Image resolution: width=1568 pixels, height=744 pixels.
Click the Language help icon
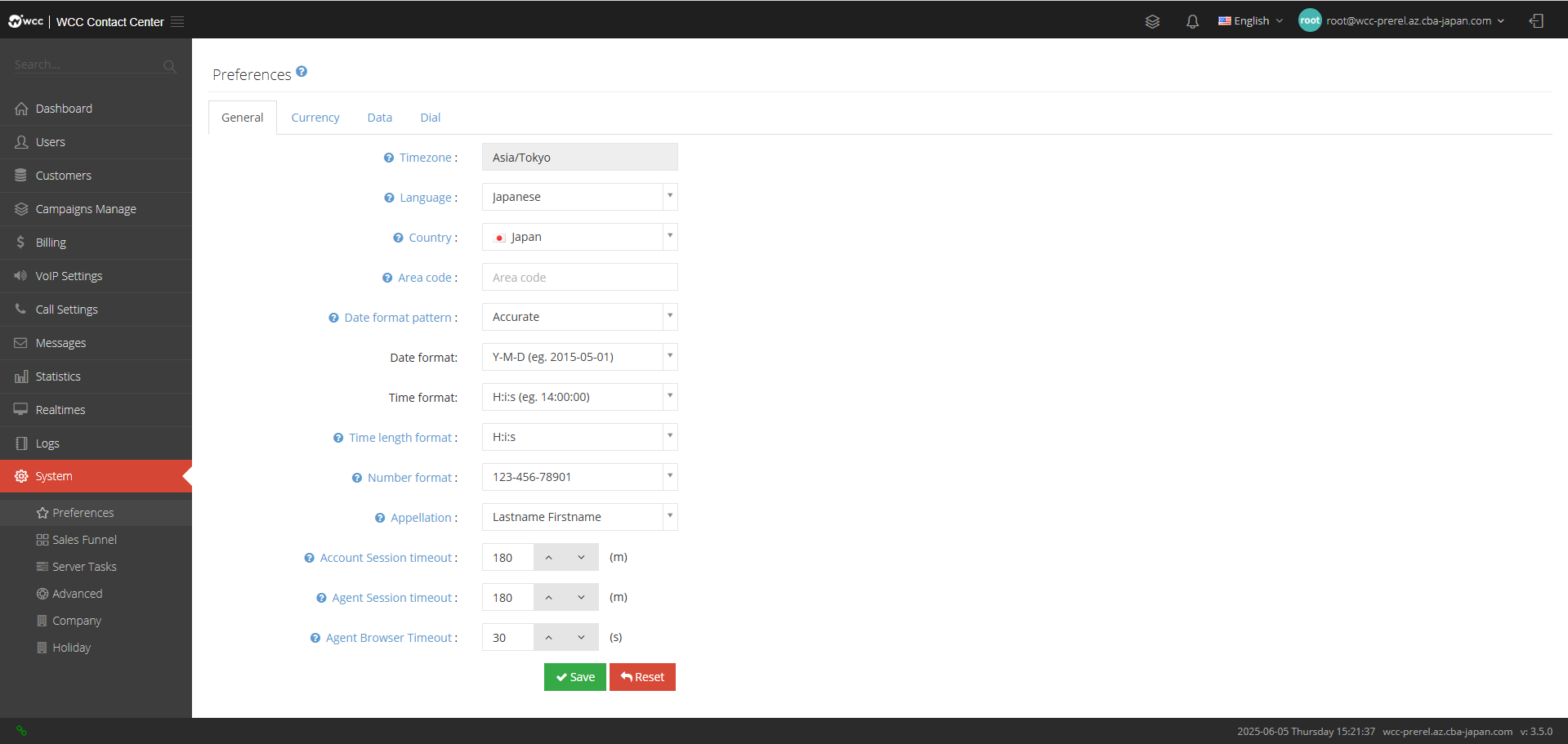pyautogui.click(x=389, y=198)
